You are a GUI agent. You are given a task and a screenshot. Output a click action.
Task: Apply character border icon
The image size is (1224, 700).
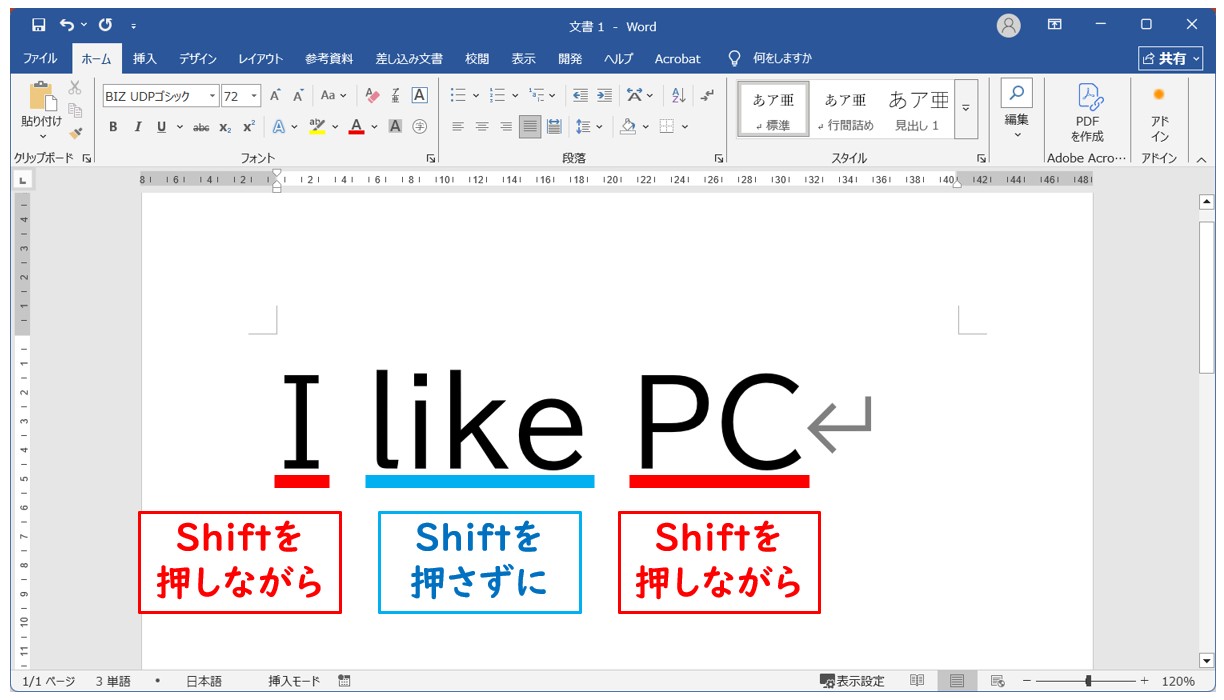[420, 96]
